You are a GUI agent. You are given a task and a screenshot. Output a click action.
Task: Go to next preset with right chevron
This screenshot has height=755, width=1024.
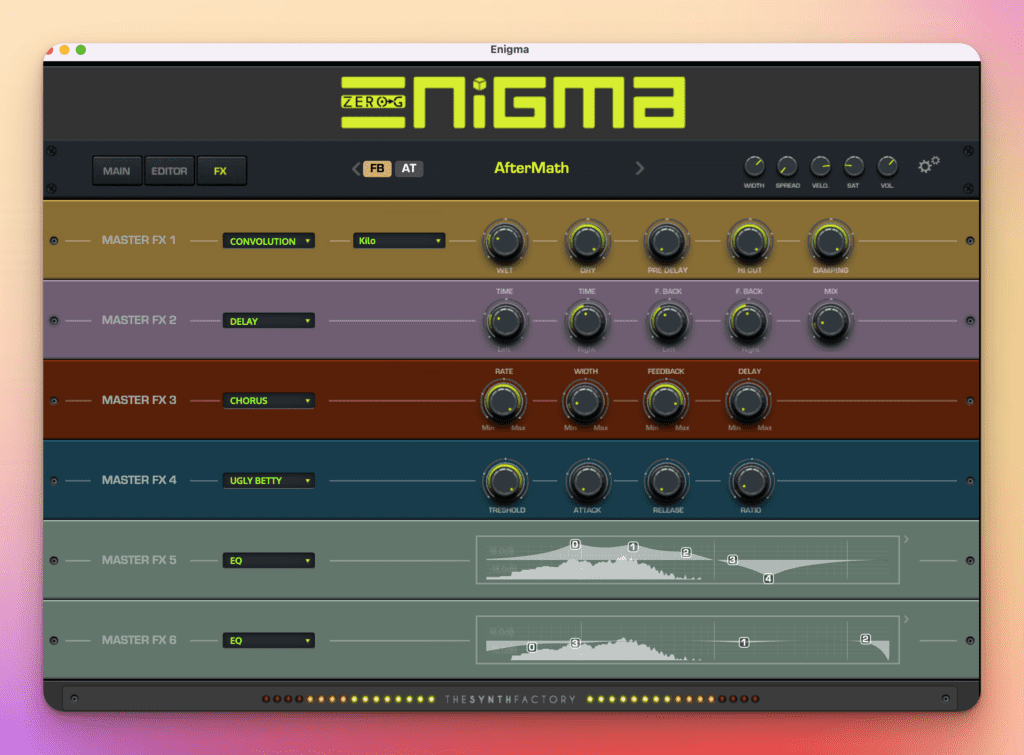tap(639, 169)
